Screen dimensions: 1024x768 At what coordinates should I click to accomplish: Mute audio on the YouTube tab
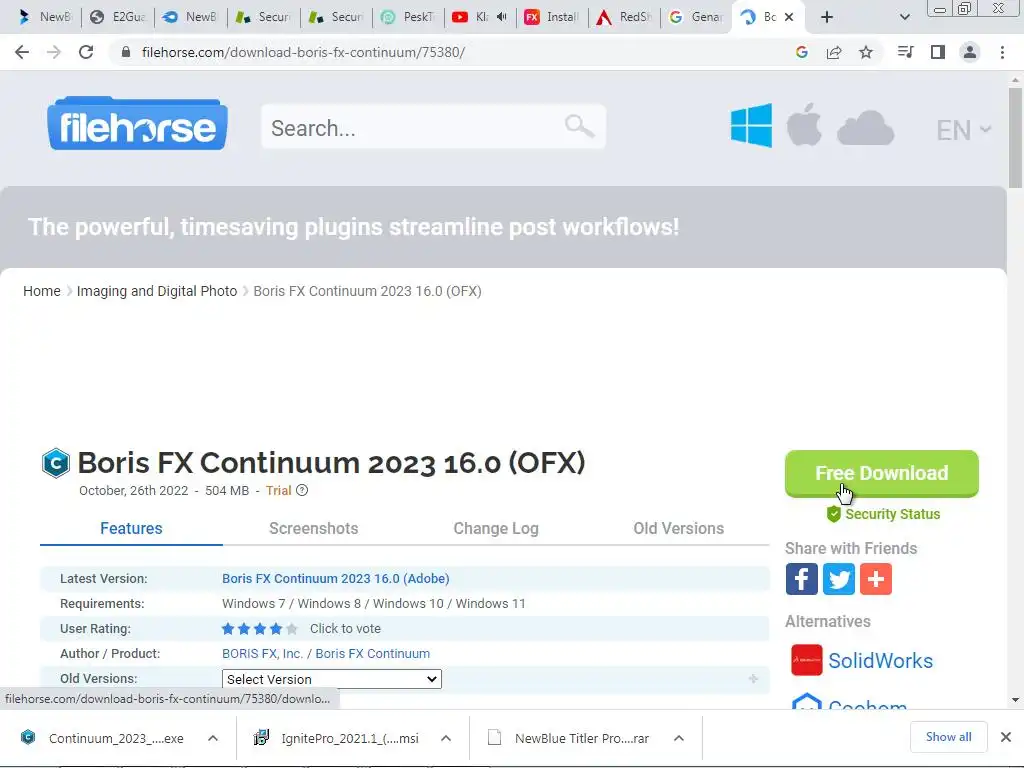click(502, 17)
